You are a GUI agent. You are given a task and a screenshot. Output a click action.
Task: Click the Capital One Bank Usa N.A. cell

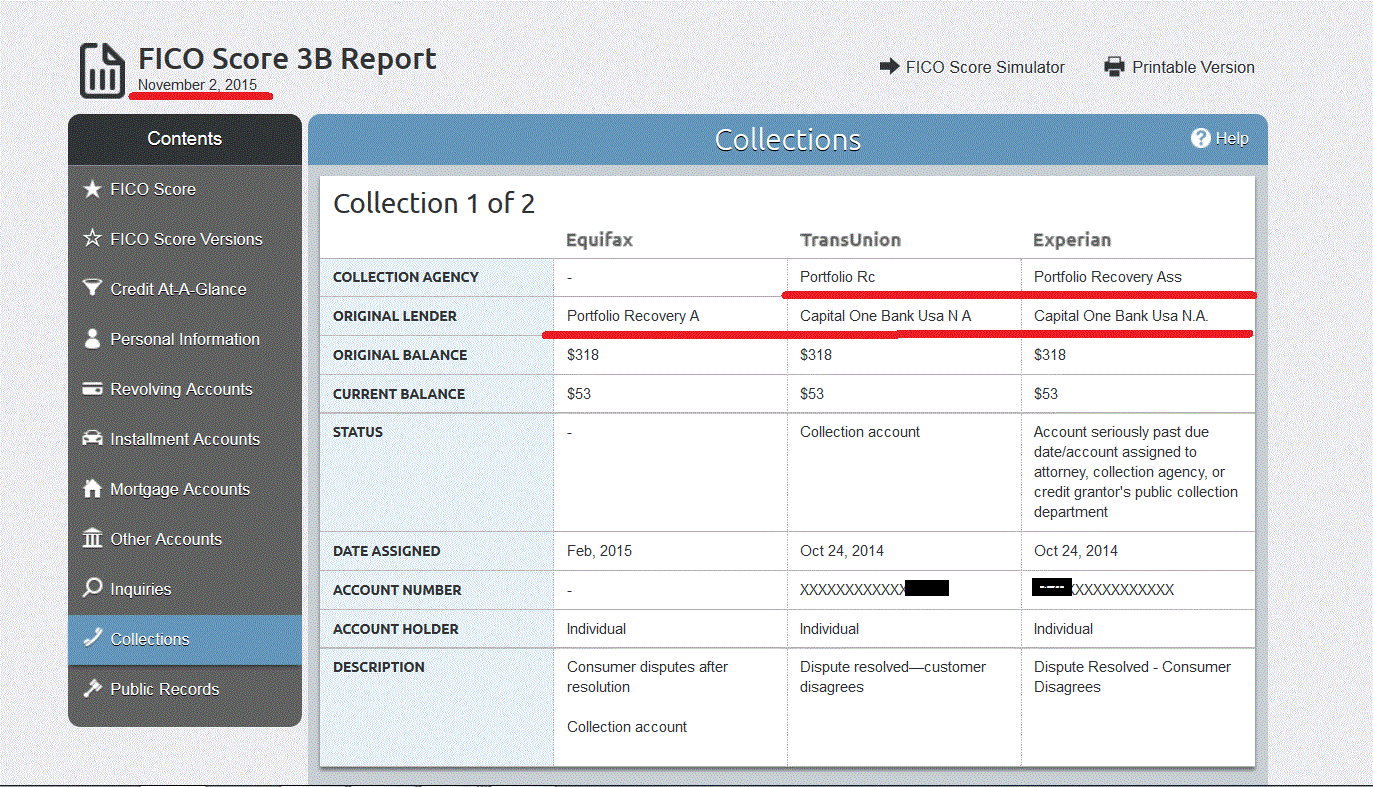(x=1121, y=316)
